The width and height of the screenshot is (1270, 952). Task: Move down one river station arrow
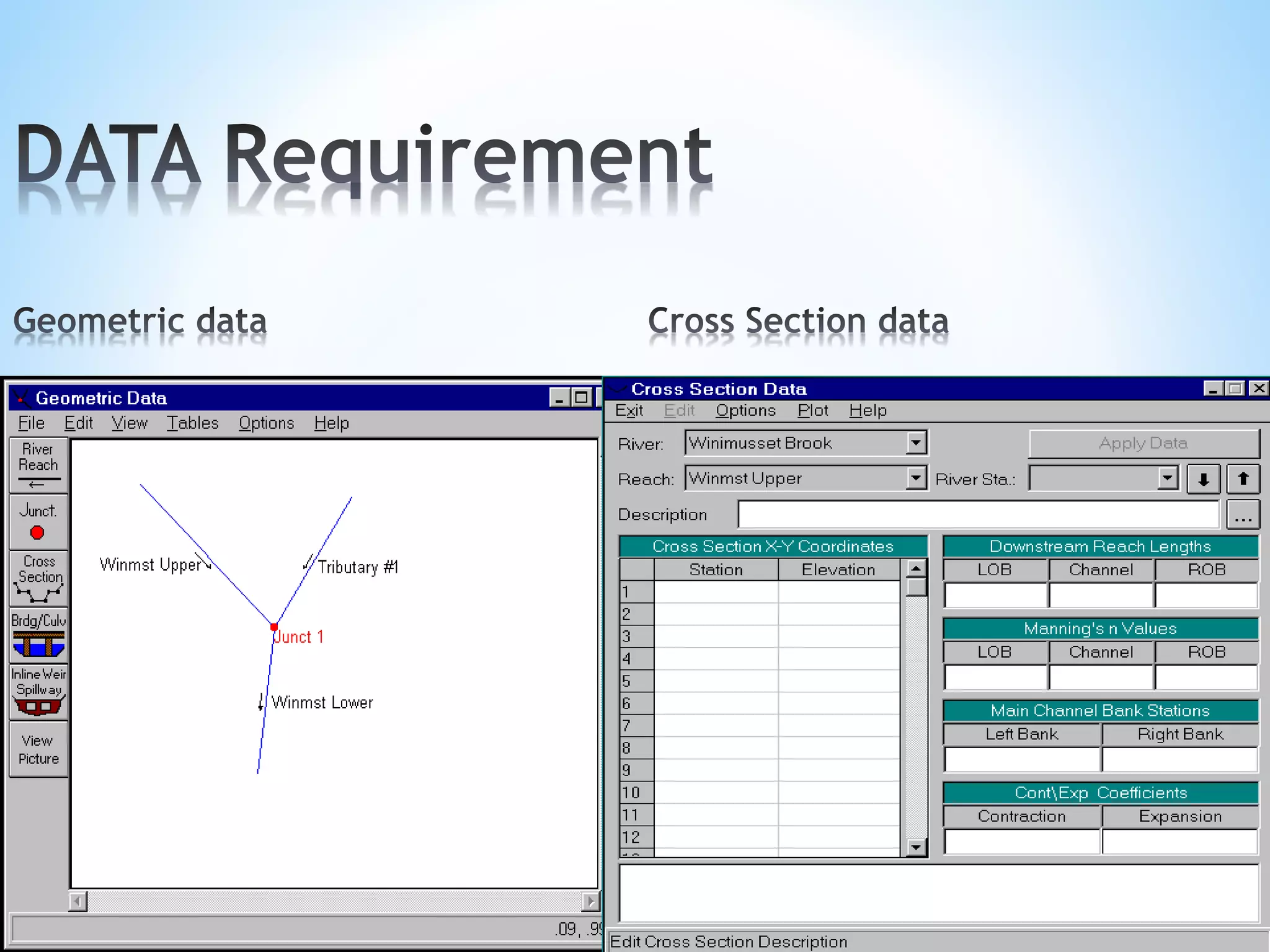(x=1203, y=479)
